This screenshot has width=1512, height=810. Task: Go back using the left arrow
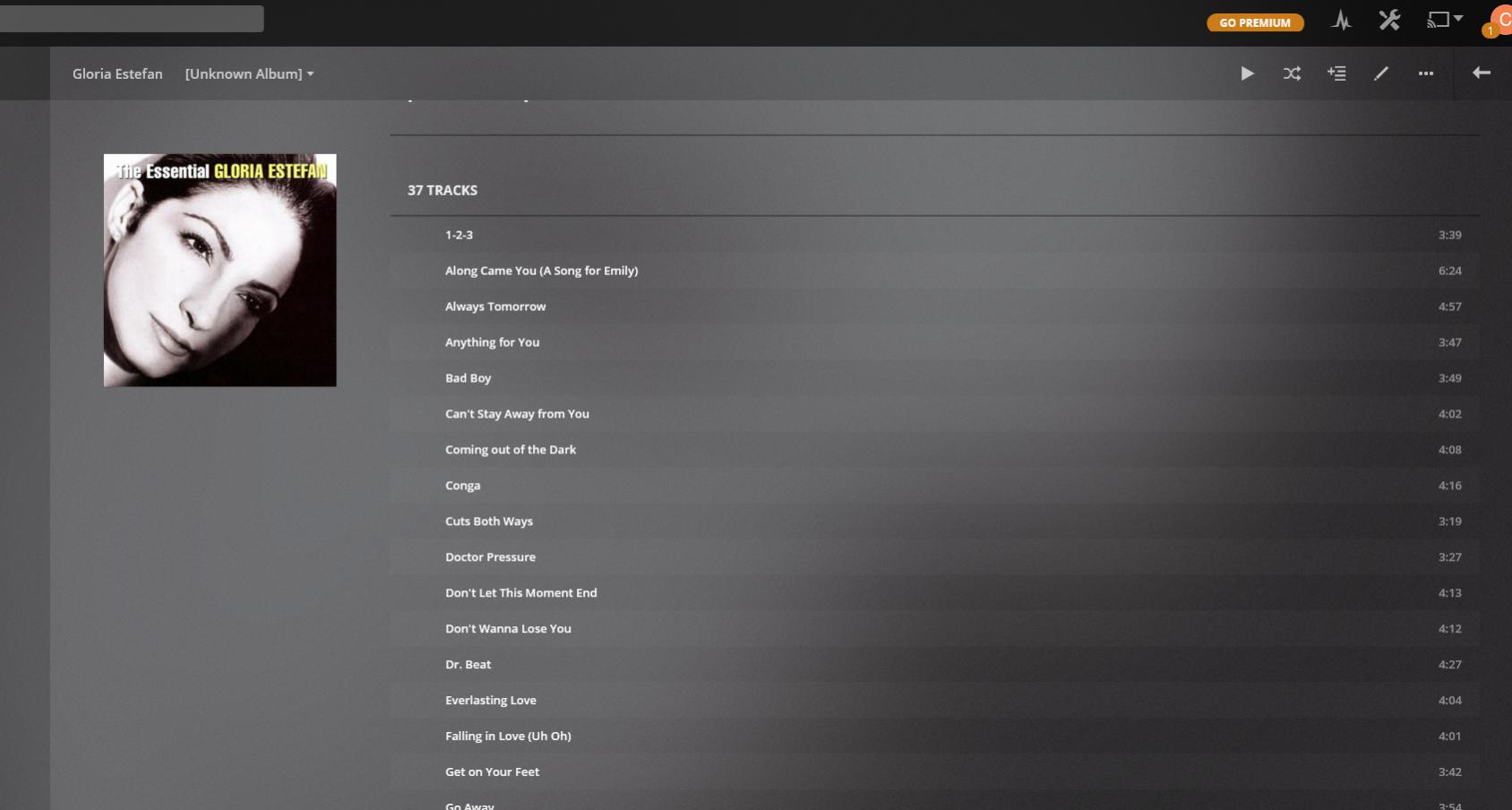pos(1482,73)
